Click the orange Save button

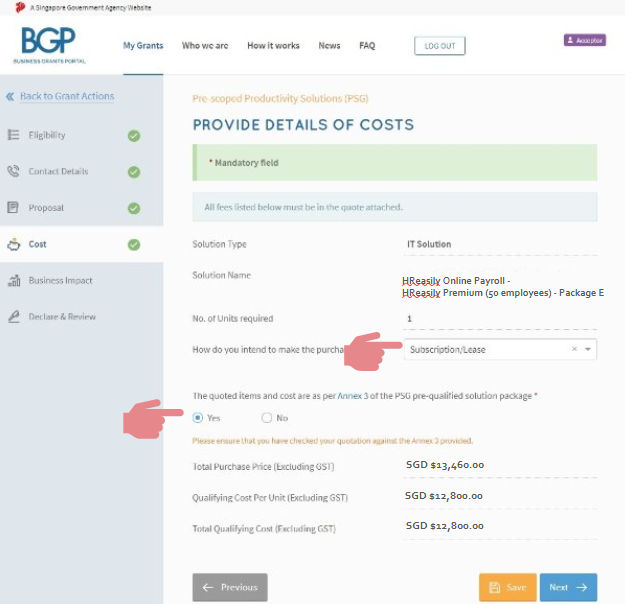point(507,587)
